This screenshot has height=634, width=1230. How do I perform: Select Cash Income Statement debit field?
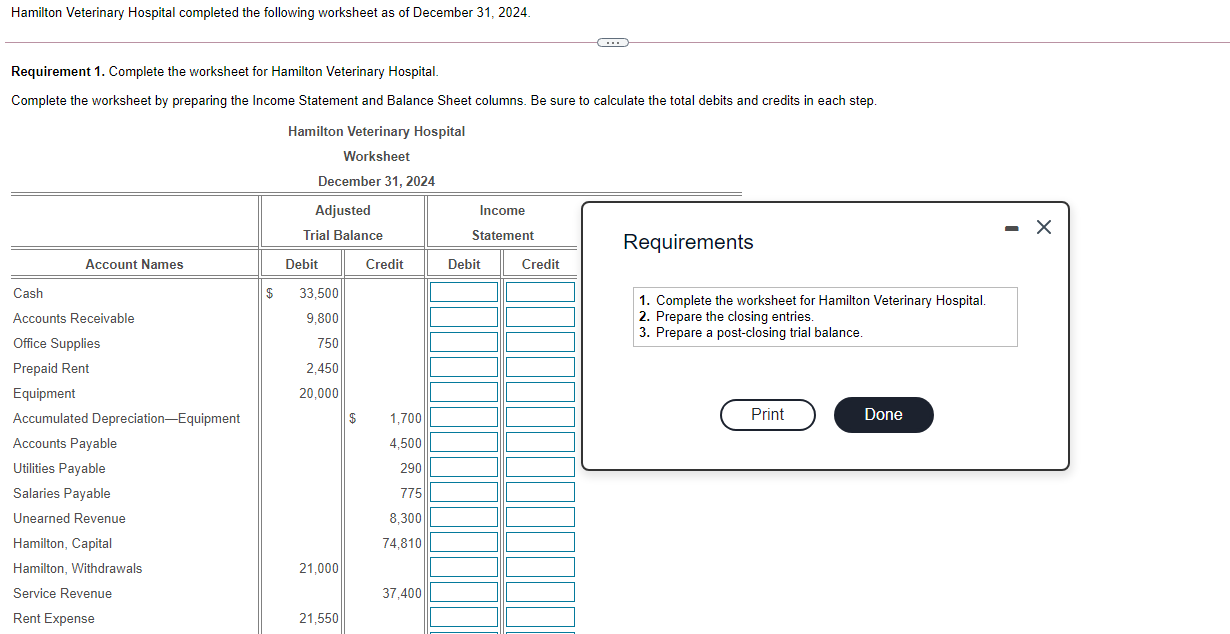(464, 292)
